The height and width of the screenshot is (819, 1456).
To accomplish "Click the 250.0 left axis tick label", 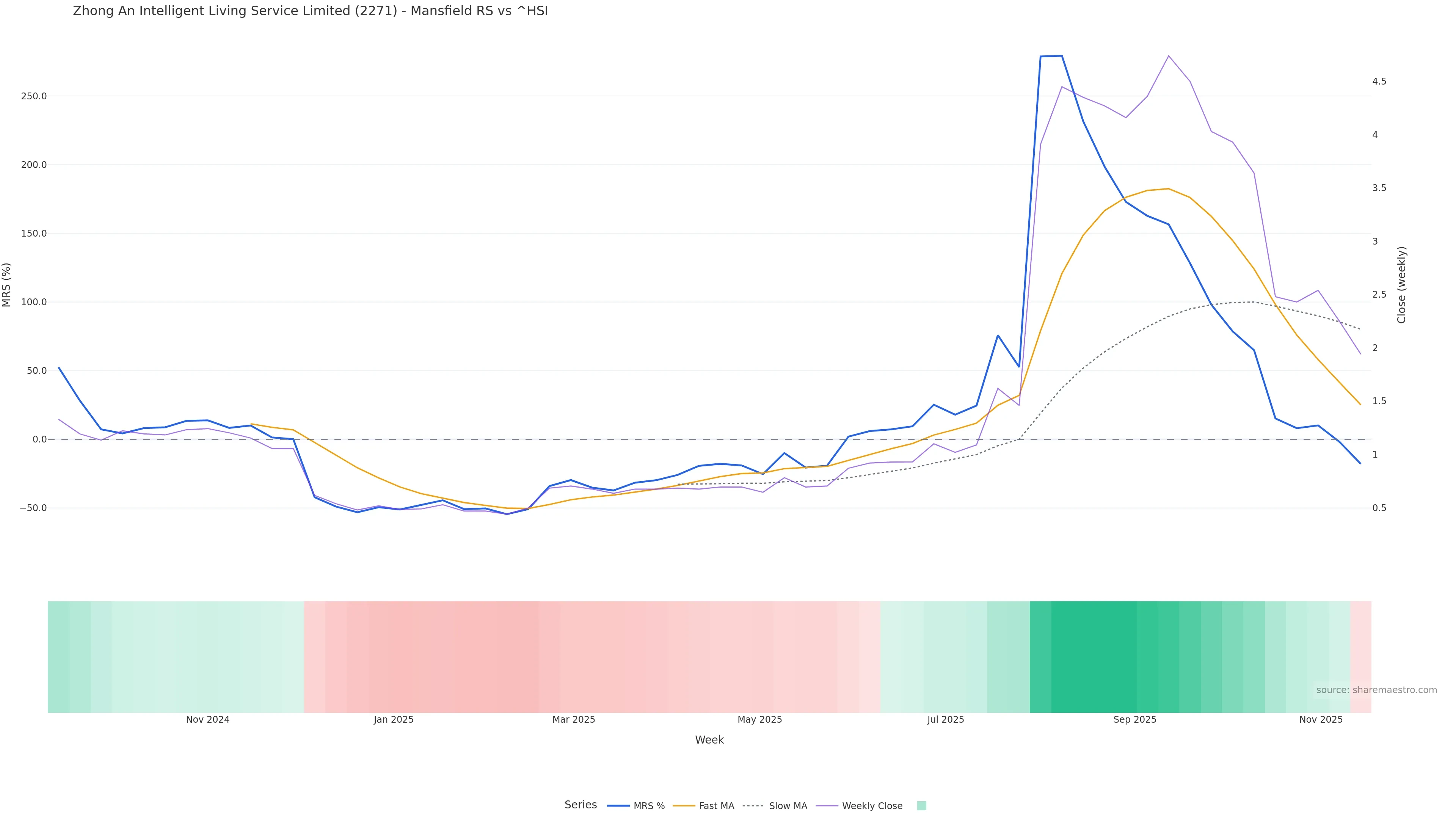I will [34, 96].
